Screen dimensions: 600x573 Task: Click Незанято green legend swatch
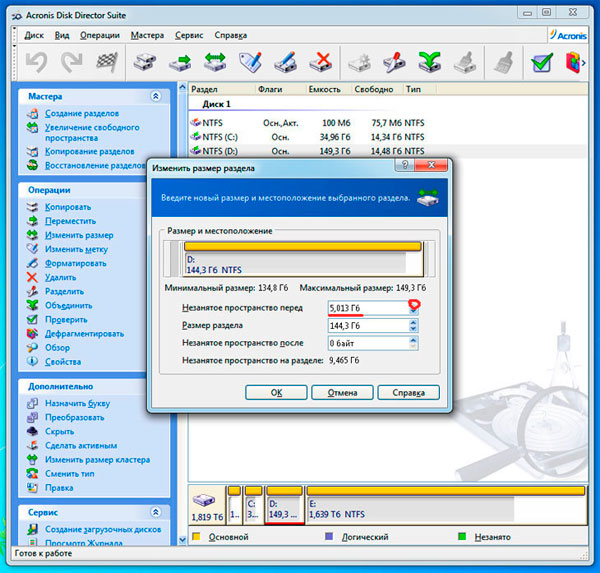(x=462, y=536)
